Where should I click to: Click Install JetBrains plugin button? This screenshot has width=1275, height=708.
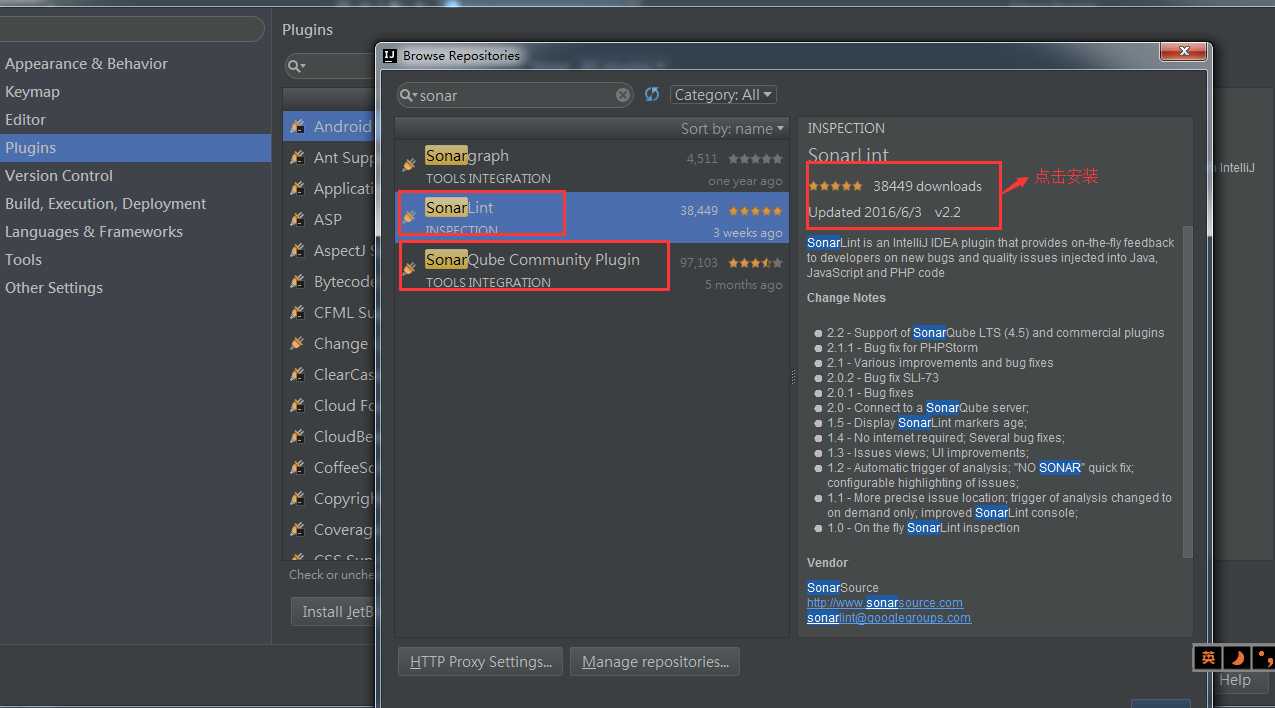334,611
